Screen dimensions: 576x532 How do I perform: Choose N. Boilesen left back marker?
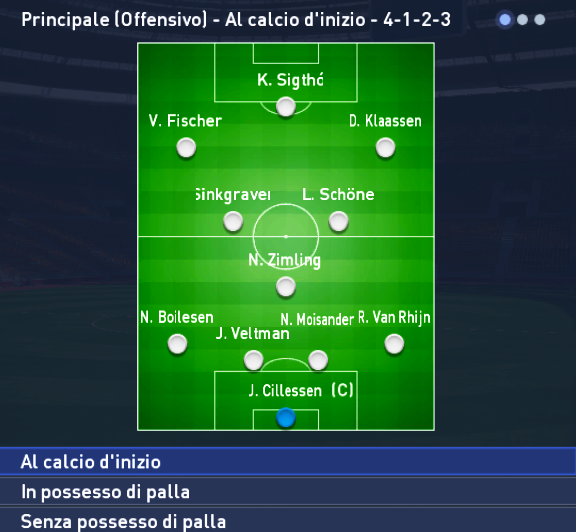177,344
